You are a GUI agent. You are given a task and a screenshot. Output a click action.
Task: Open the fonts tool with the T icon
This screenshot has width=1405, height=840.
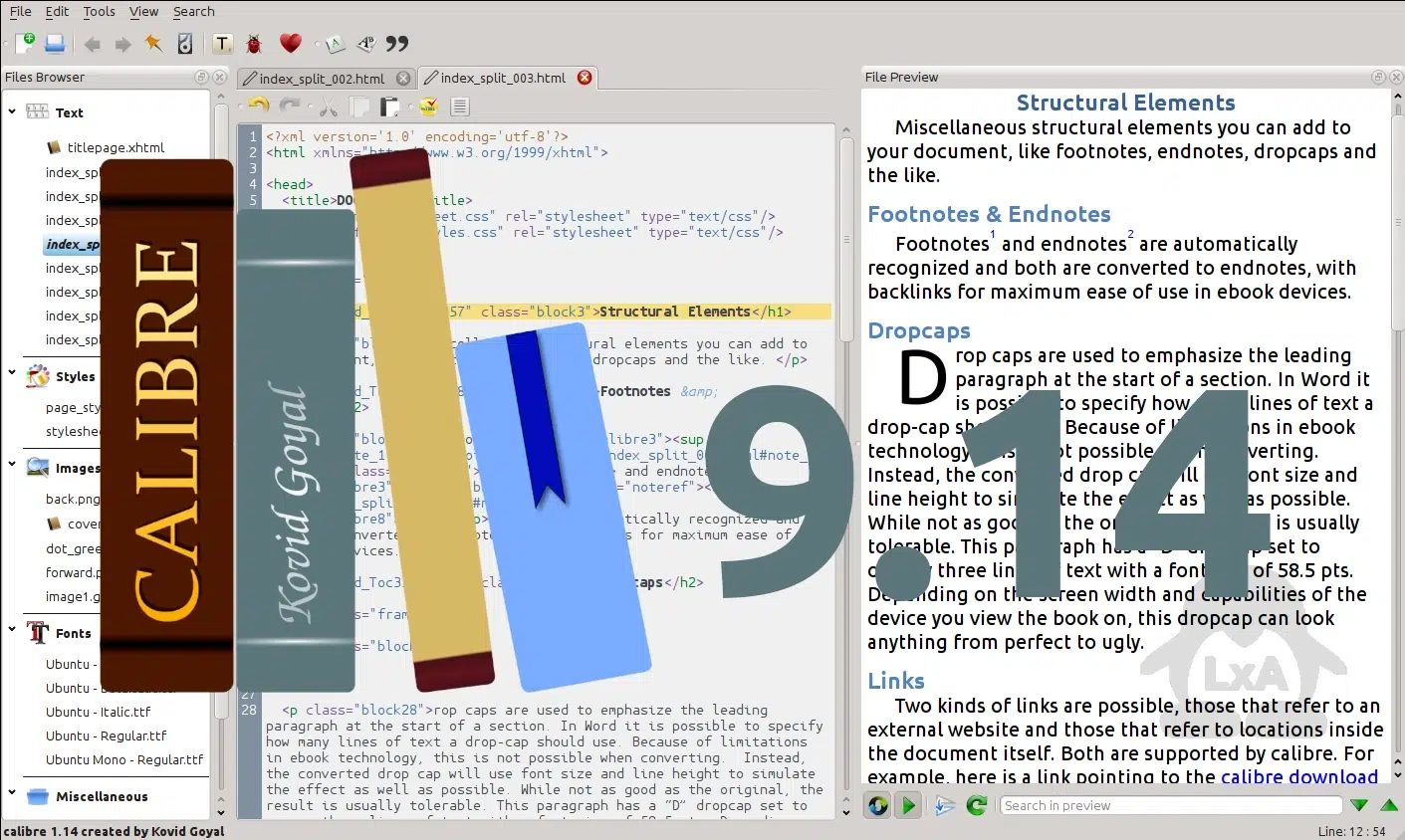pyautogui.click(x=223, y=43)
